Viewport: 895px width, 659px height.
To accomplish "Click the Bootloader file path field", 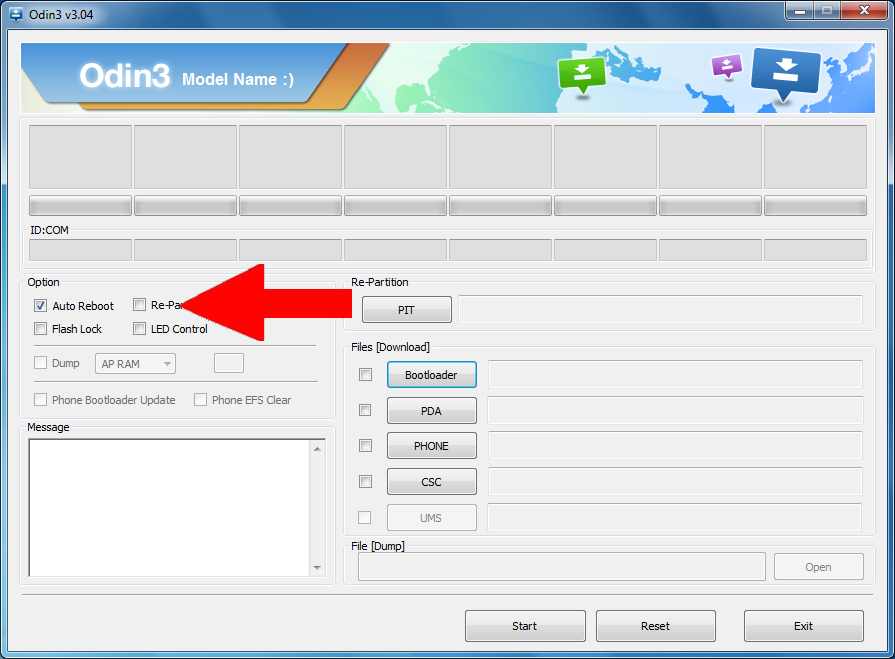I will (x=675, y=374).
